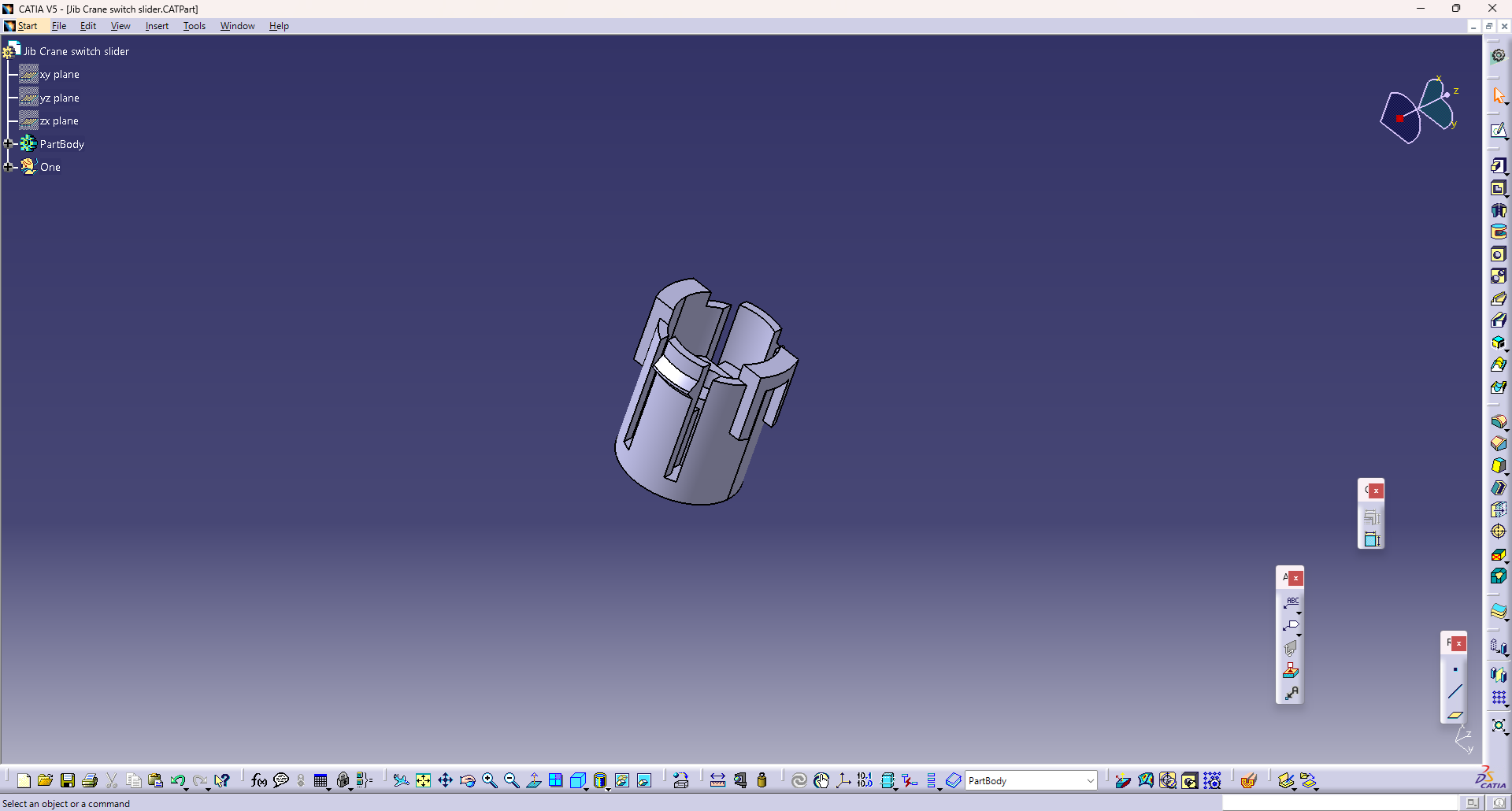Image resolution: width=1512 pixels, height=811 pixels.
Task: Zoom out with the minus magnifier
Action: point(511,780)
